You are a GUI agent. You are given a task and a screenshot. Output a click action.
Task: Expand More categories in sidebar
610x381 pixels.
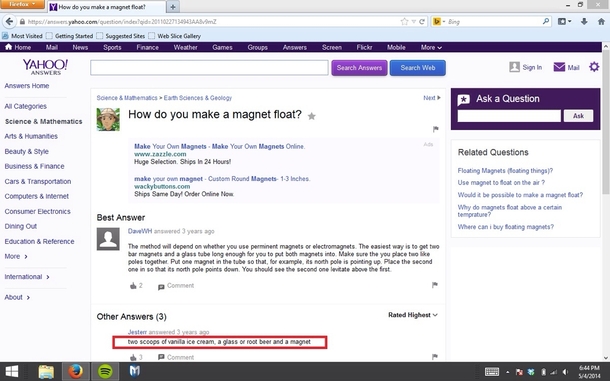[16, 256]
